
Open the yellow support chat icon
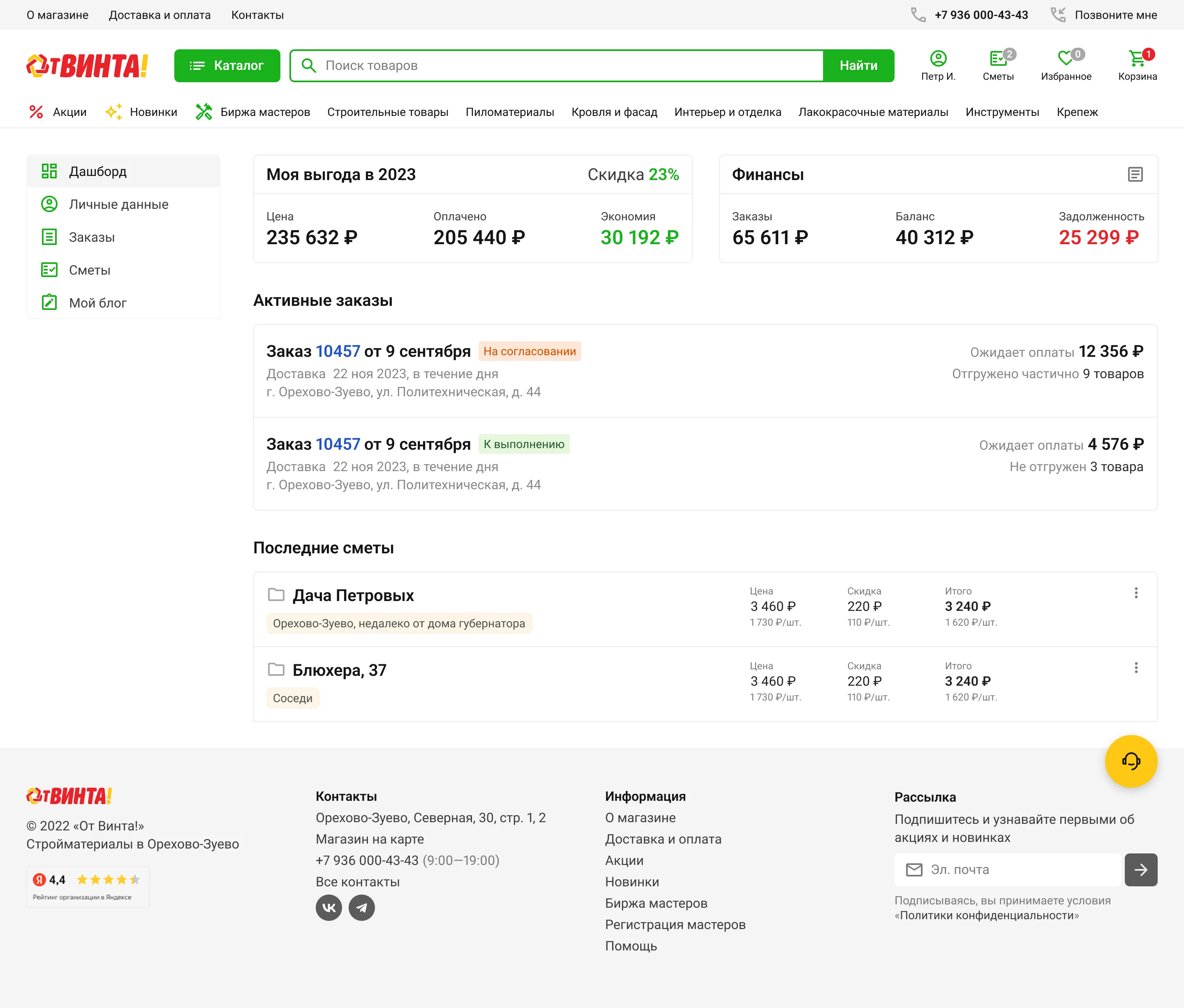pyautogui.click(x=1131, y=761)
